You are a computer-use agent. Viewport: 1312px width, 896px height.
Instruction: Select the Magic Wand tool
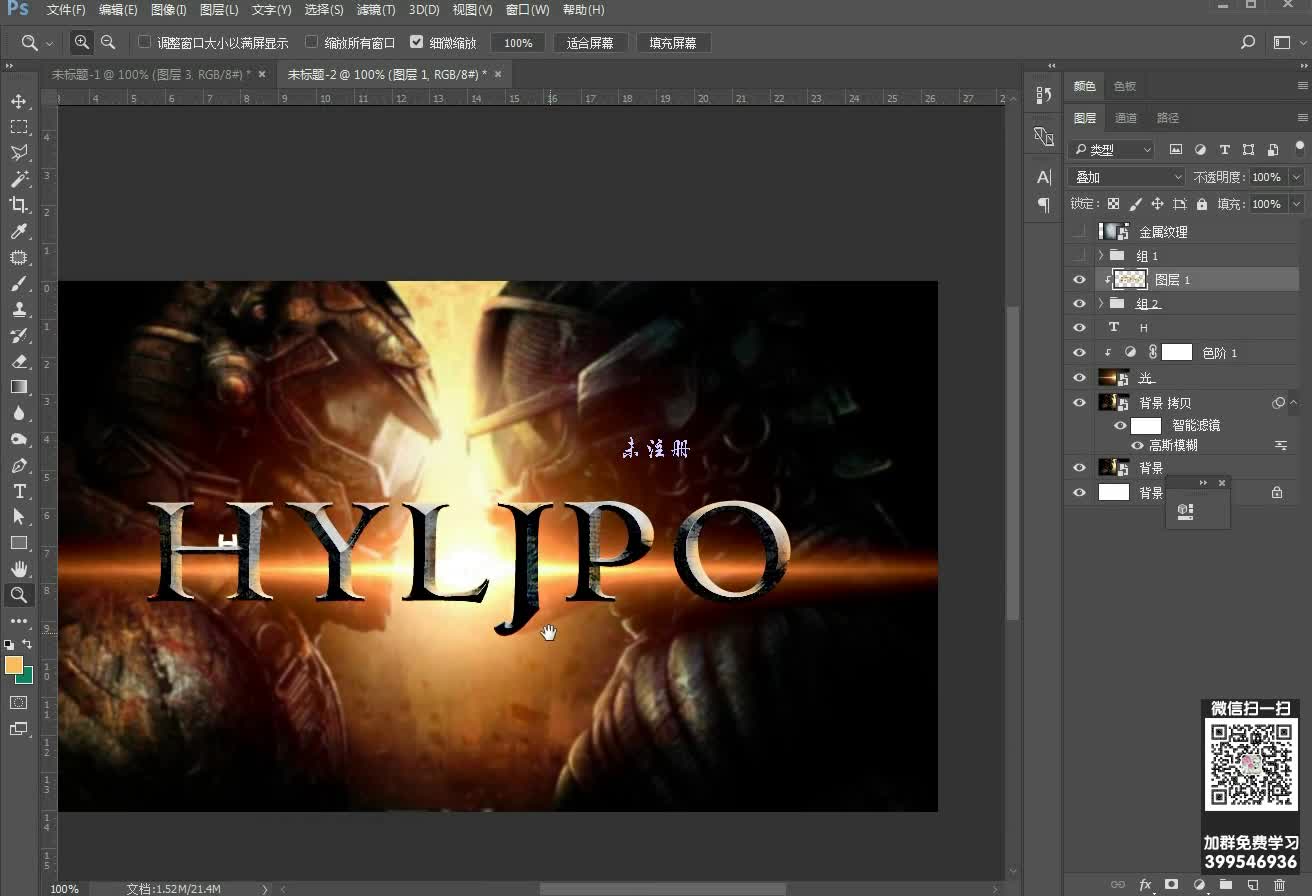coord(18,179)
